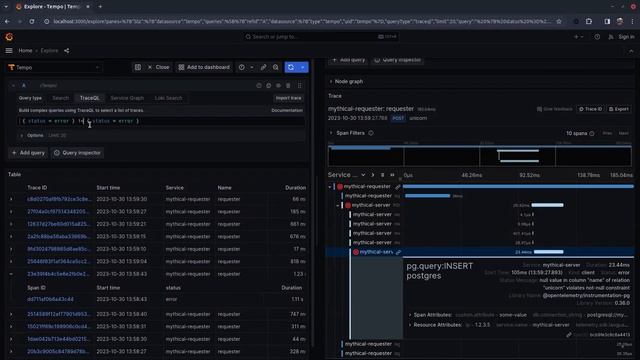Jump to the Next matching span

click(623, 133)
